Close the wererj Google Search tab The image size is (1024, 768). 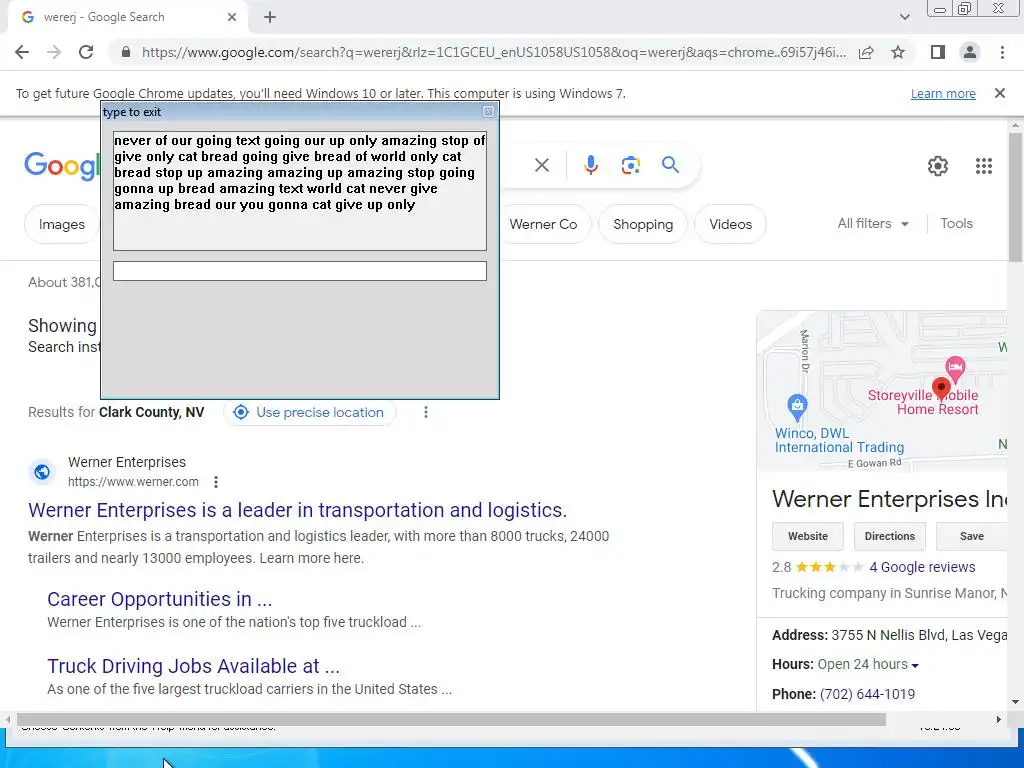click(232, 17)
